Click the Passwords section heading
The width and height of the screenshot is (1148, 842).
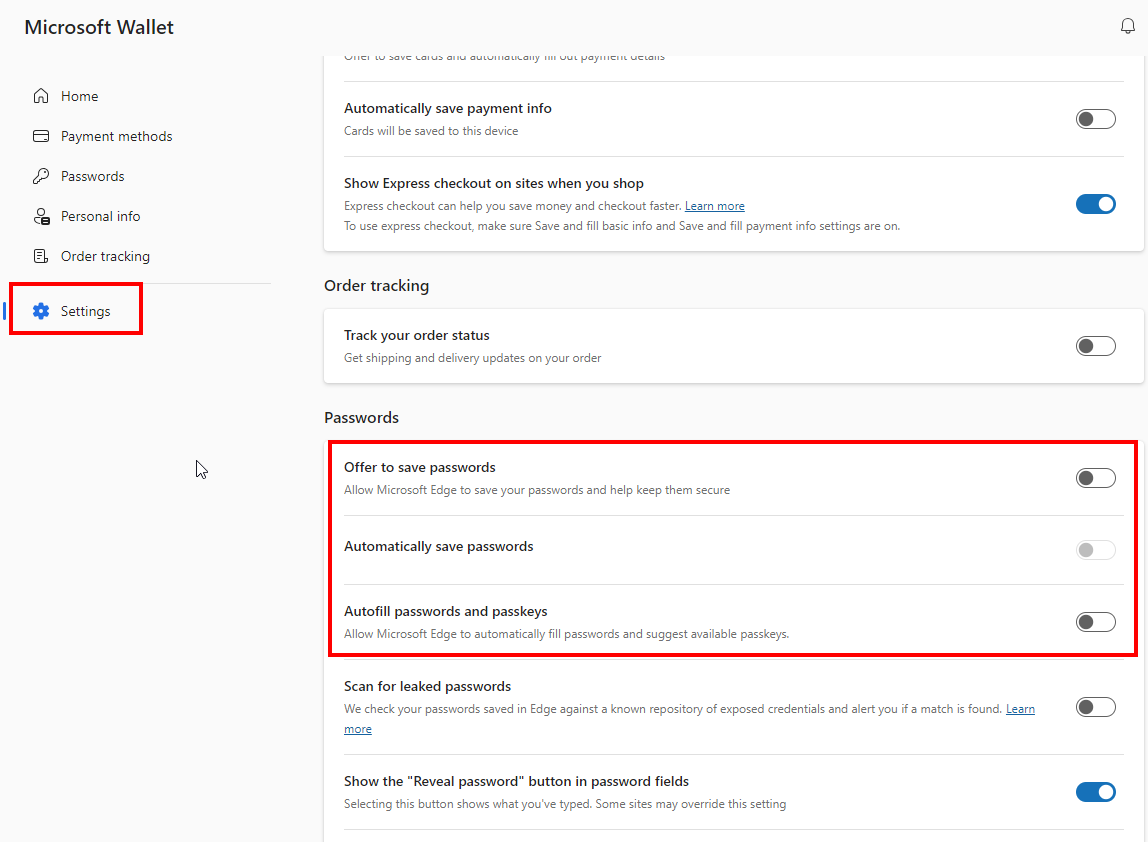(x=362, y=417)
